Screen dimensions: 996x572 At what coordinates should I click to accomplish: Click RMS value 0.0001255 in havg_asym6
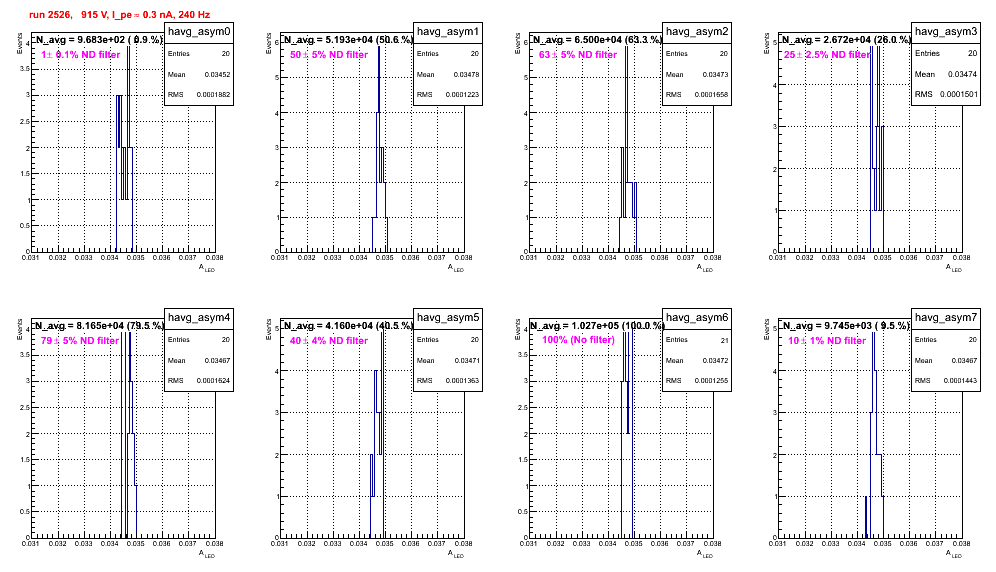(x=711, y=381)
